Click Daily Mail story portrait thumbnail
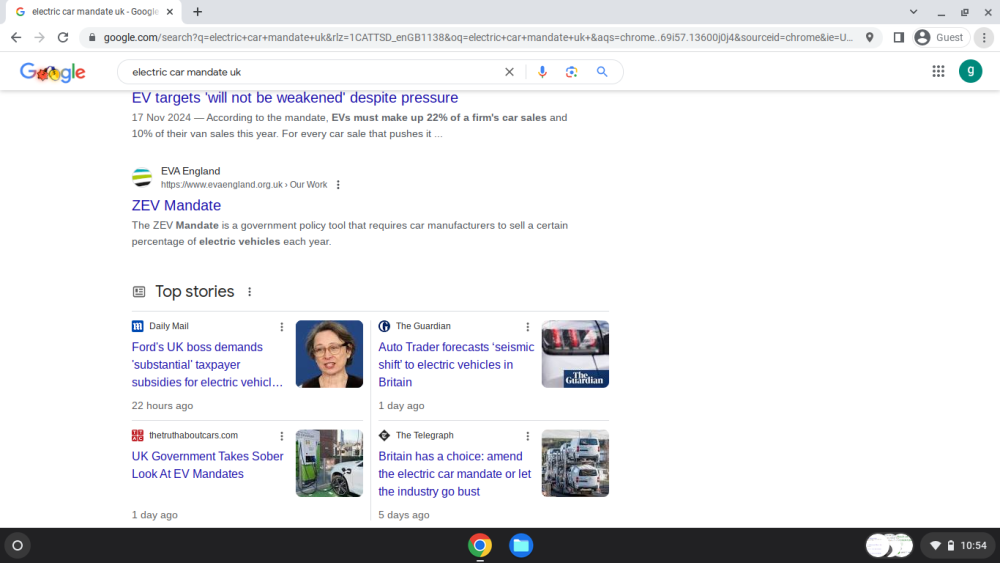 [x=329, y=354]
